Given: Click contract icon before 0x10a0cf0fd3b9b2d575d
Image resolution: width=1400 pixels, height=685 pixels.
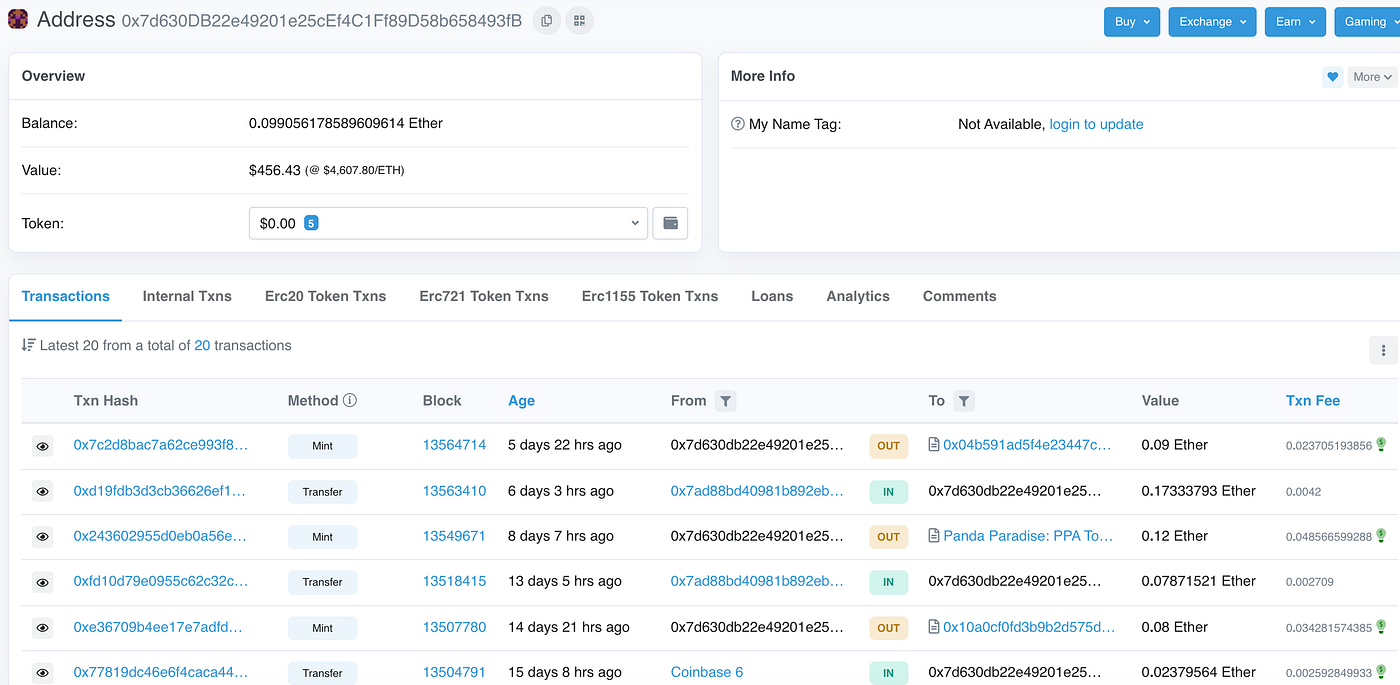Looking at the screenshot, I should coord(934,627).
